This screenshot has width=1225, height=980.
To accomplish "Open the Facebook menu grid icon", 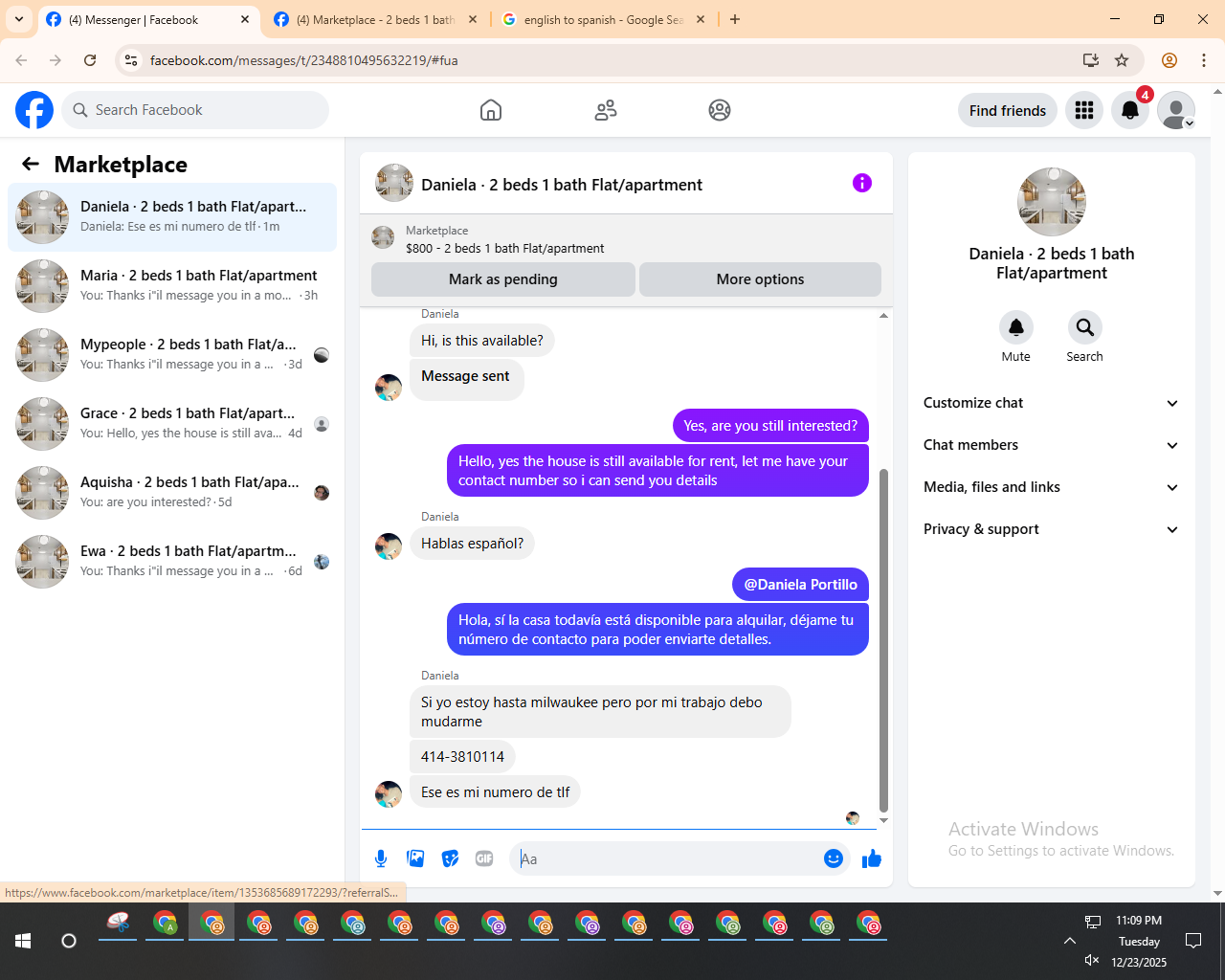I will click(x=1084, y=110).
